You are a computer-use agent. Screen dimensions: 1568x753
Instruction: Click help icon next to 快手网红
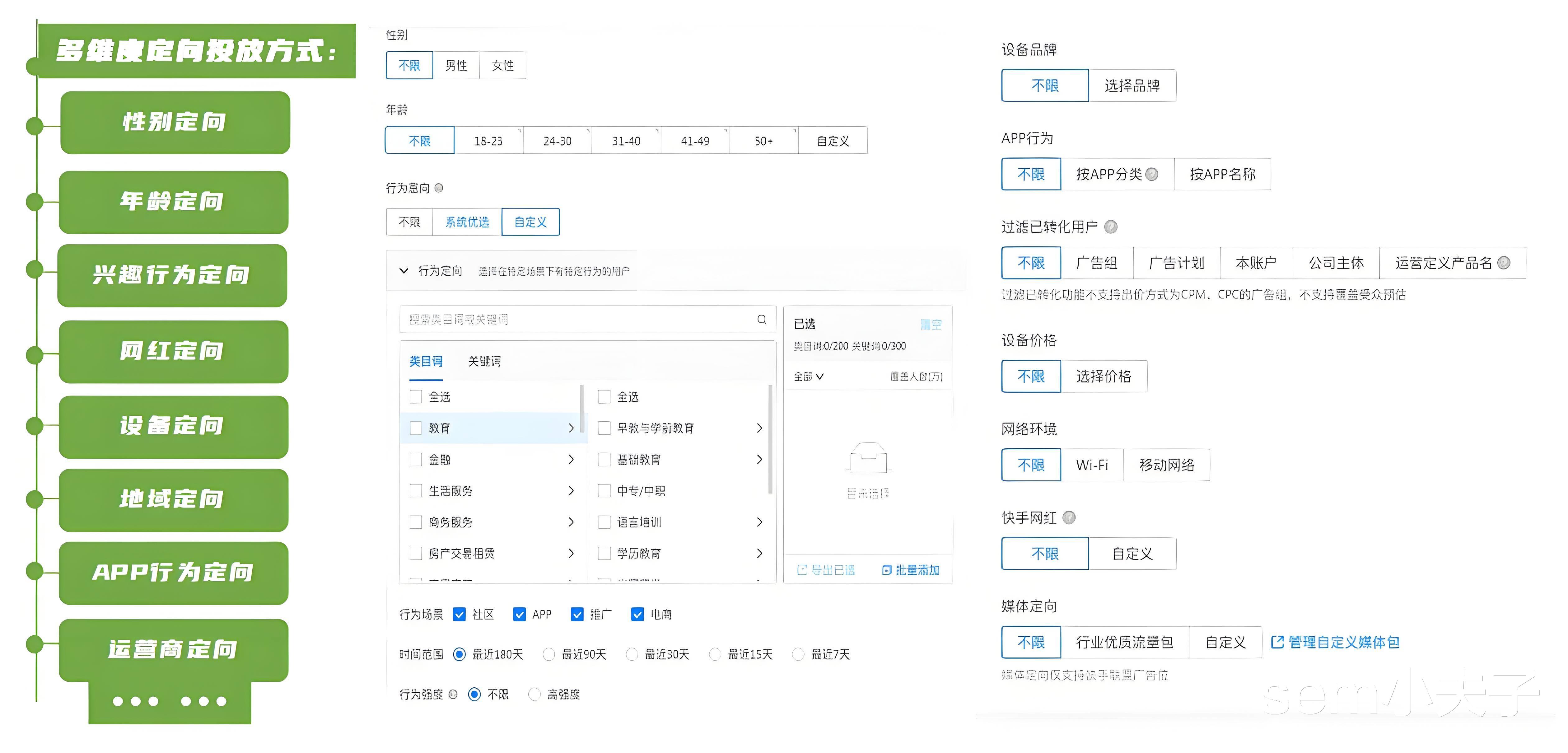[x=1069, y=517]
